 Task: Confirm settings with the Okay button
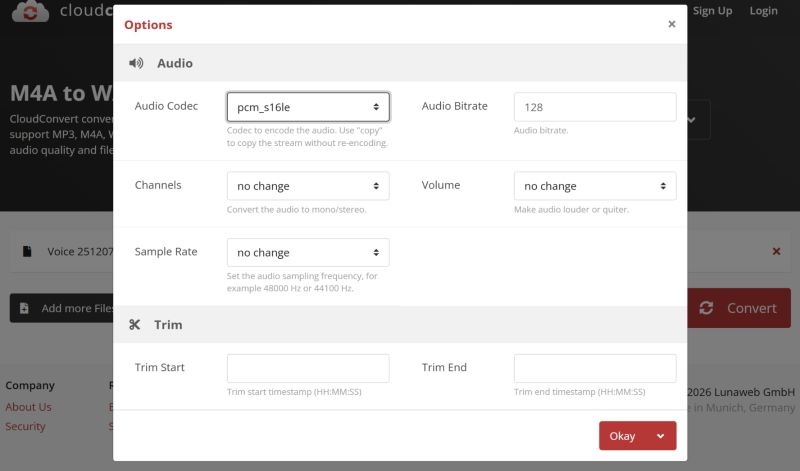pyautogui.click(x=622, y=436)
